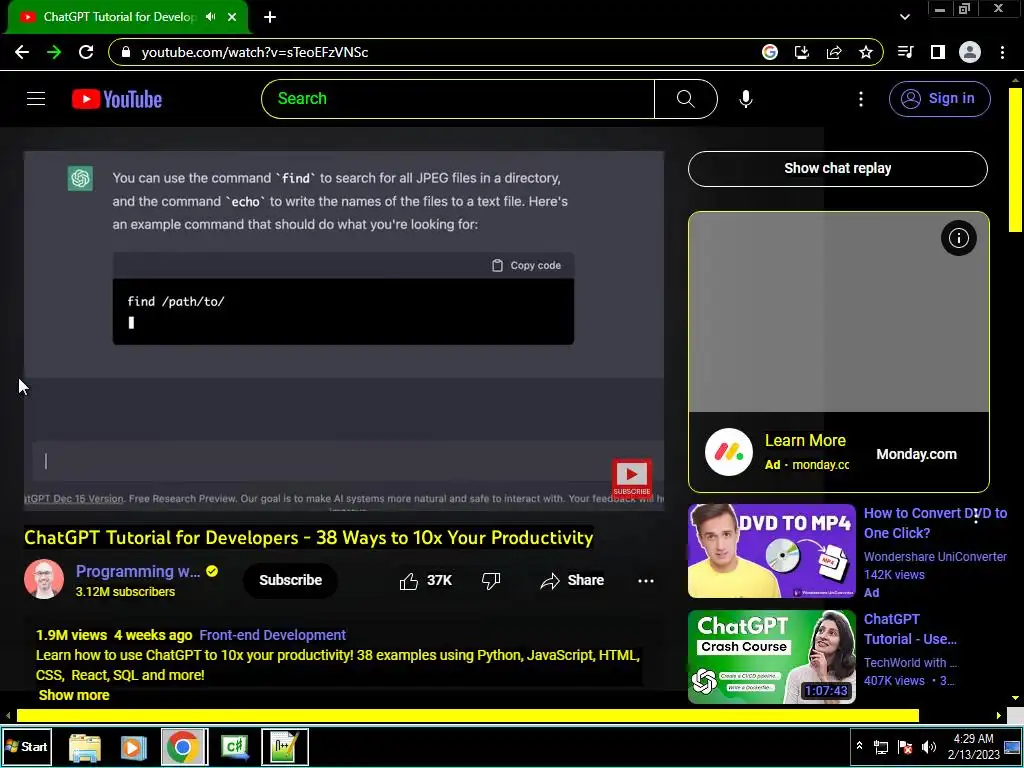The height and width of the screenshot is (768, 1024).
Task: Open menu for DVD converter ad
Action: (x=976, y=517)
